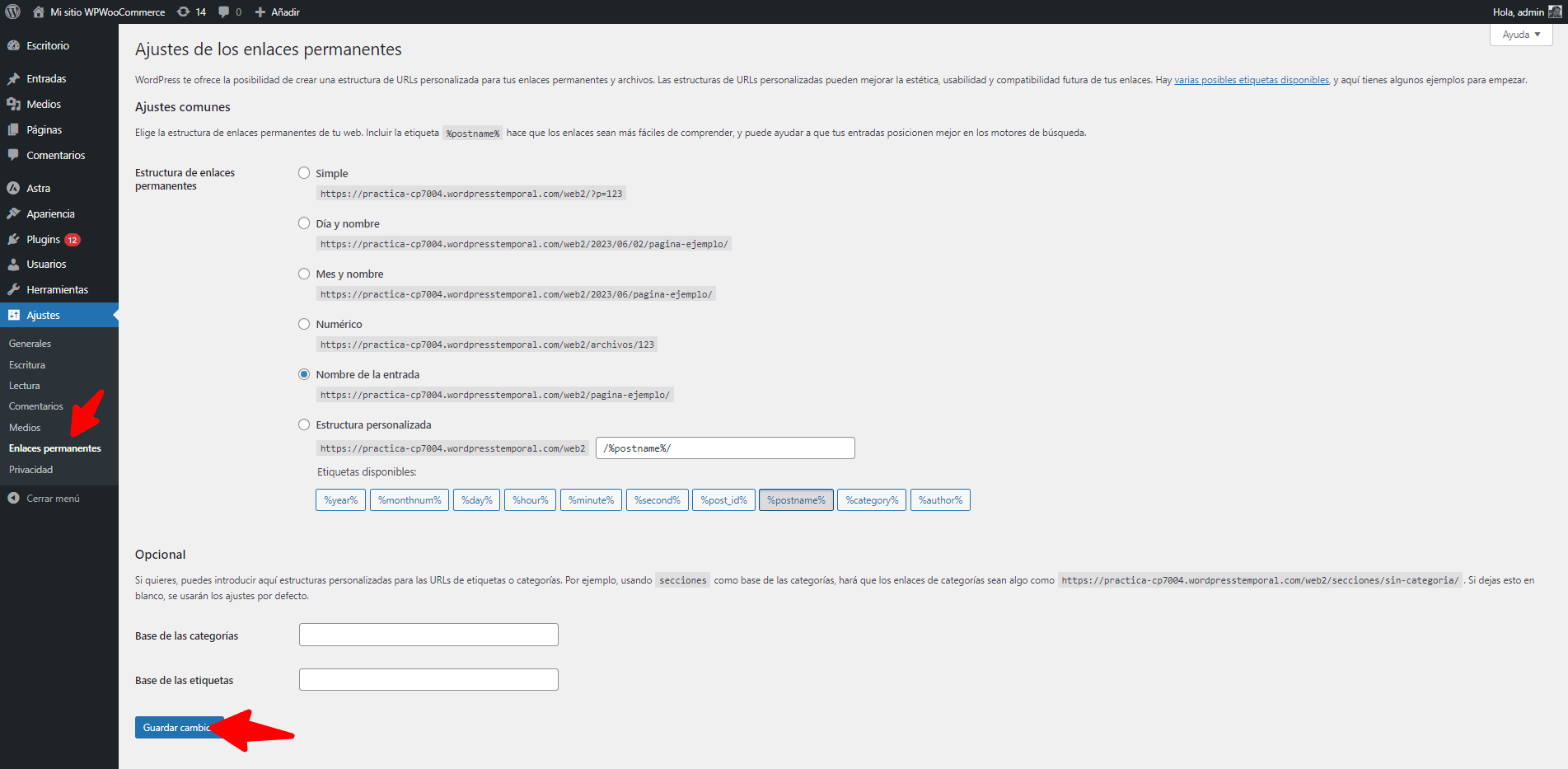Open the Generales settings submenu item
Image resolution: width=1568 pixels, height=769 pixels.
[x=30, y=344]
